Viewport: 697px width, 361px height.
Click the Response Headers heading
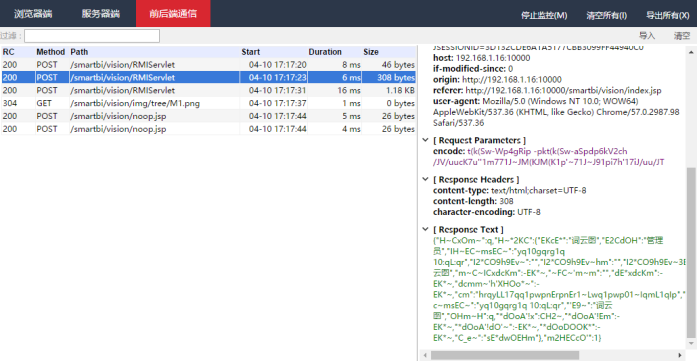pyautogui.click(x=476, y=180)
